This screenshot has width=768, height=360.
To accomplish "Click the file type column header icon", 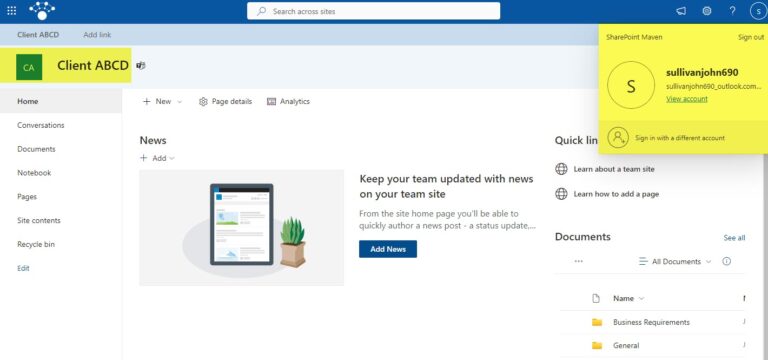I will click(596, 298).
